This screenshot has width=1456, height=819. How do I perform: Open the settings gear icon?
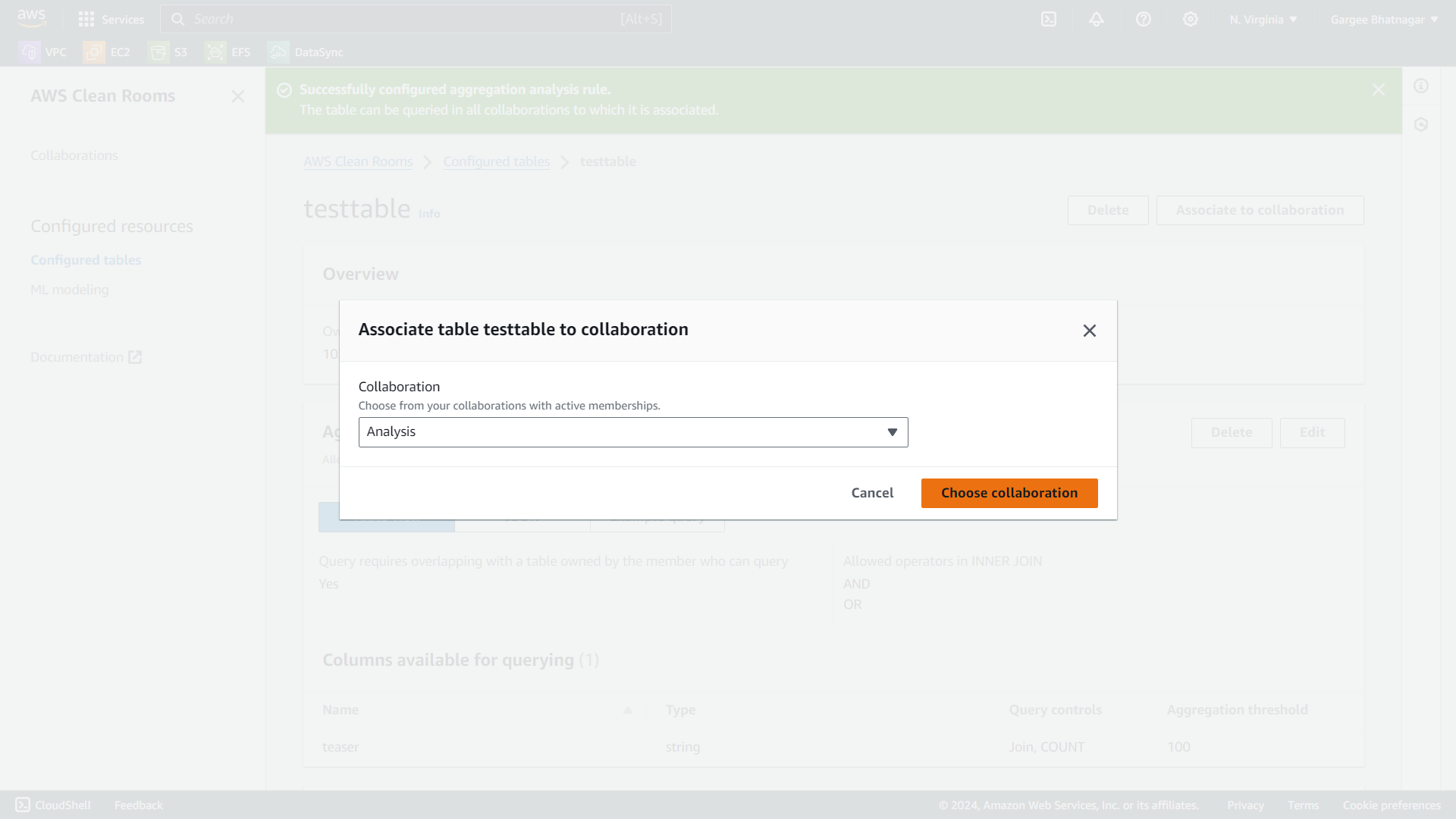tap(1190, 20)
